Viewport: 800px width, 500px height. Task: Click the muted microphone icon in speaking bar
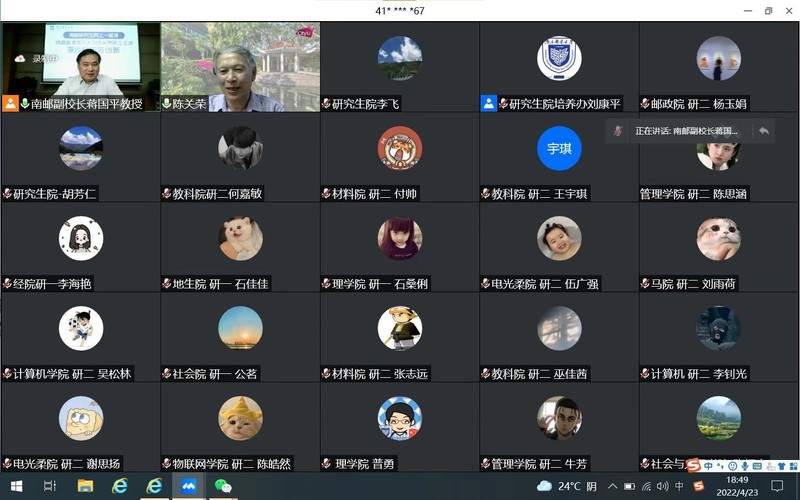[619, 131]
